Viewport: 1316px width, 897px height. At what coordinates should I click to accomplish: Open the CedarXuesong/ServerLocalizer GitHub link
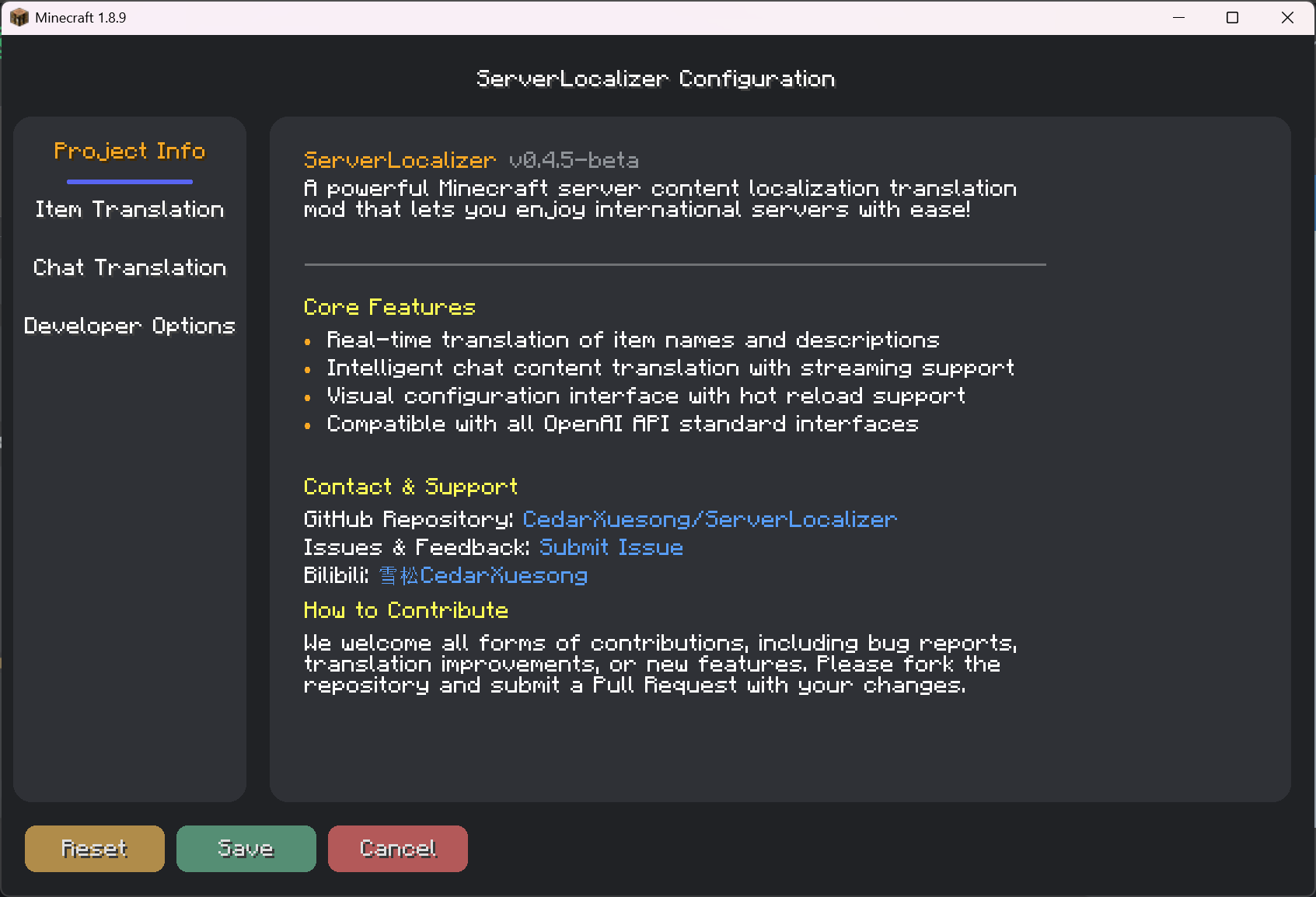[710, 519]
